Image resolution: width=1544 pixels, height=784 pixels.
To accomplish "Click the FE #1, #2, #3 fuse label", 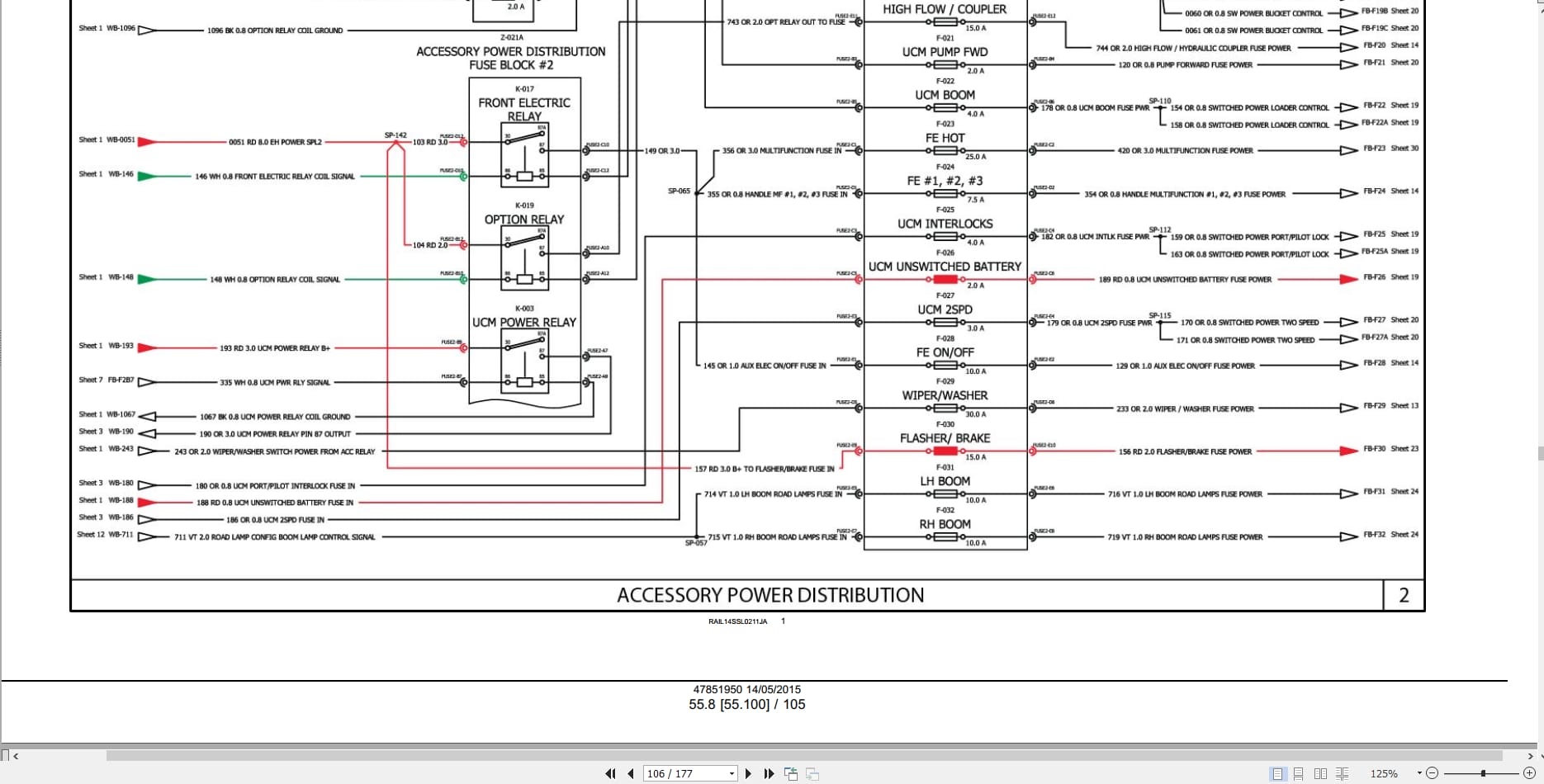I will coord(945,181).
